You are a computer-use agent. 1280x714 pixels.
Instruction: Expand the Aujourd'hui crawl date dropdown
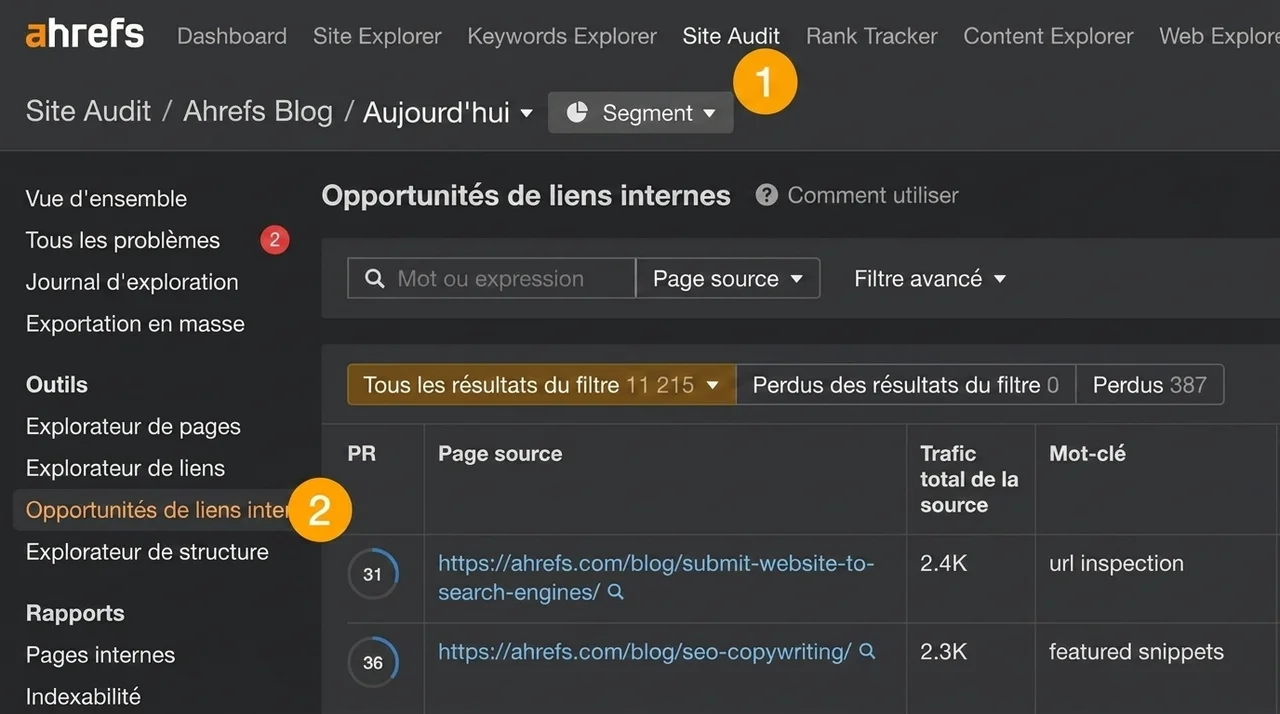[x=448, y=112]
